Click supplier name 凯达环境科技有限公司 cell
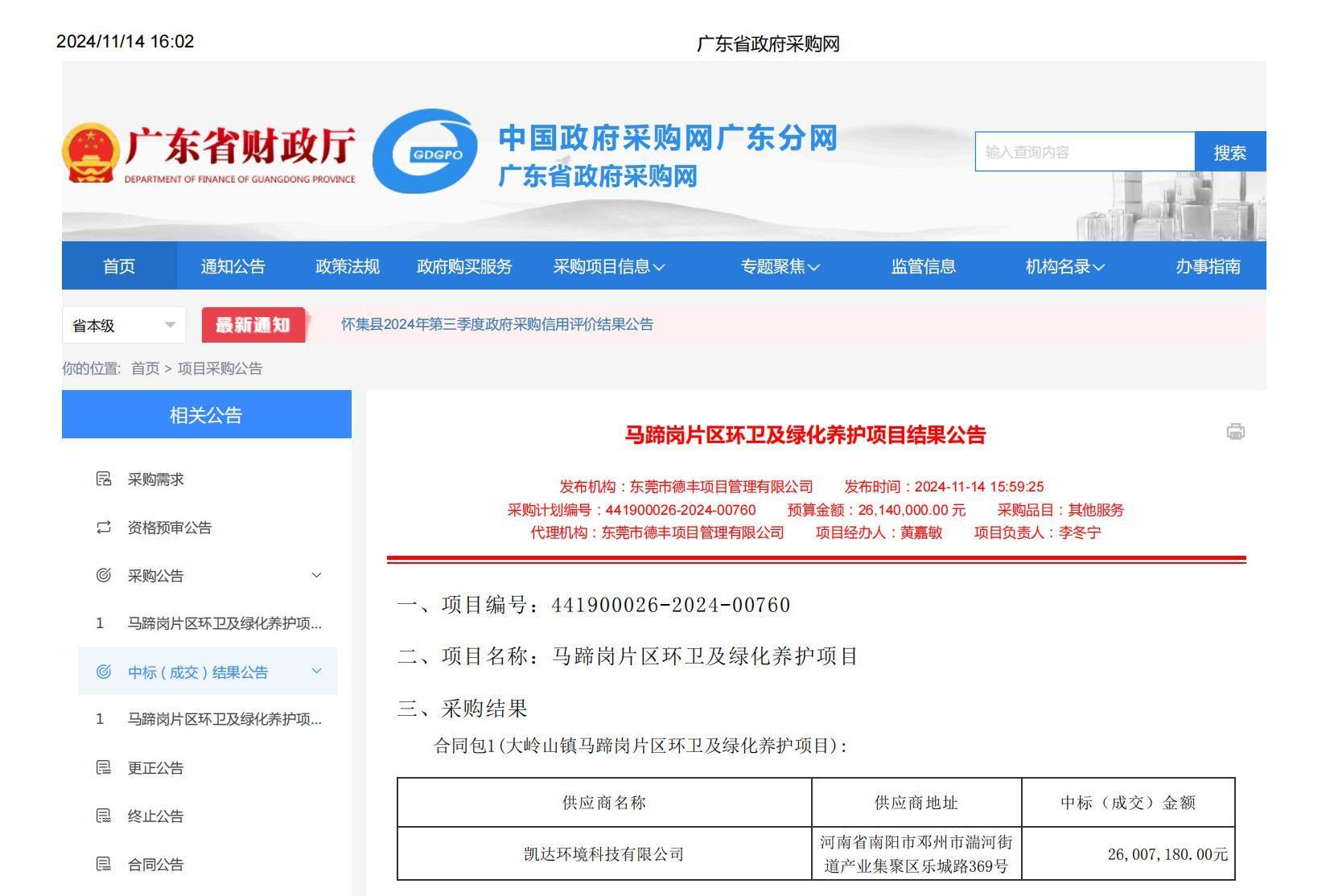The width and height of the screenshot is (1330, 896). tap(604, 853)
